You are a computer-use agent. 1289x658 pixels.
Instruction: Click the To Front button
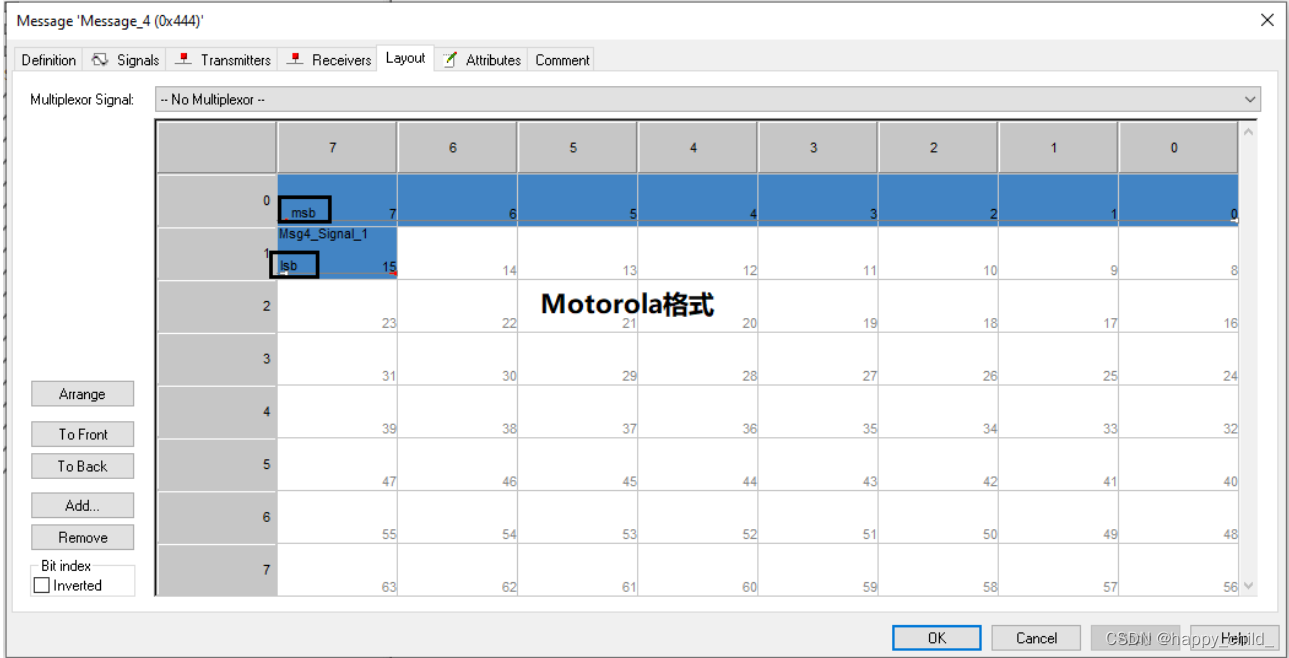(x=82, y=434)
